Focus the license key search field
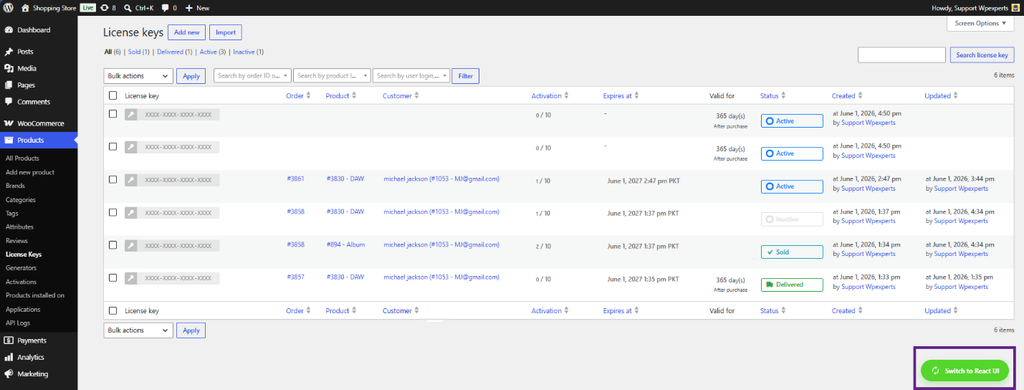 coord(902,55)
